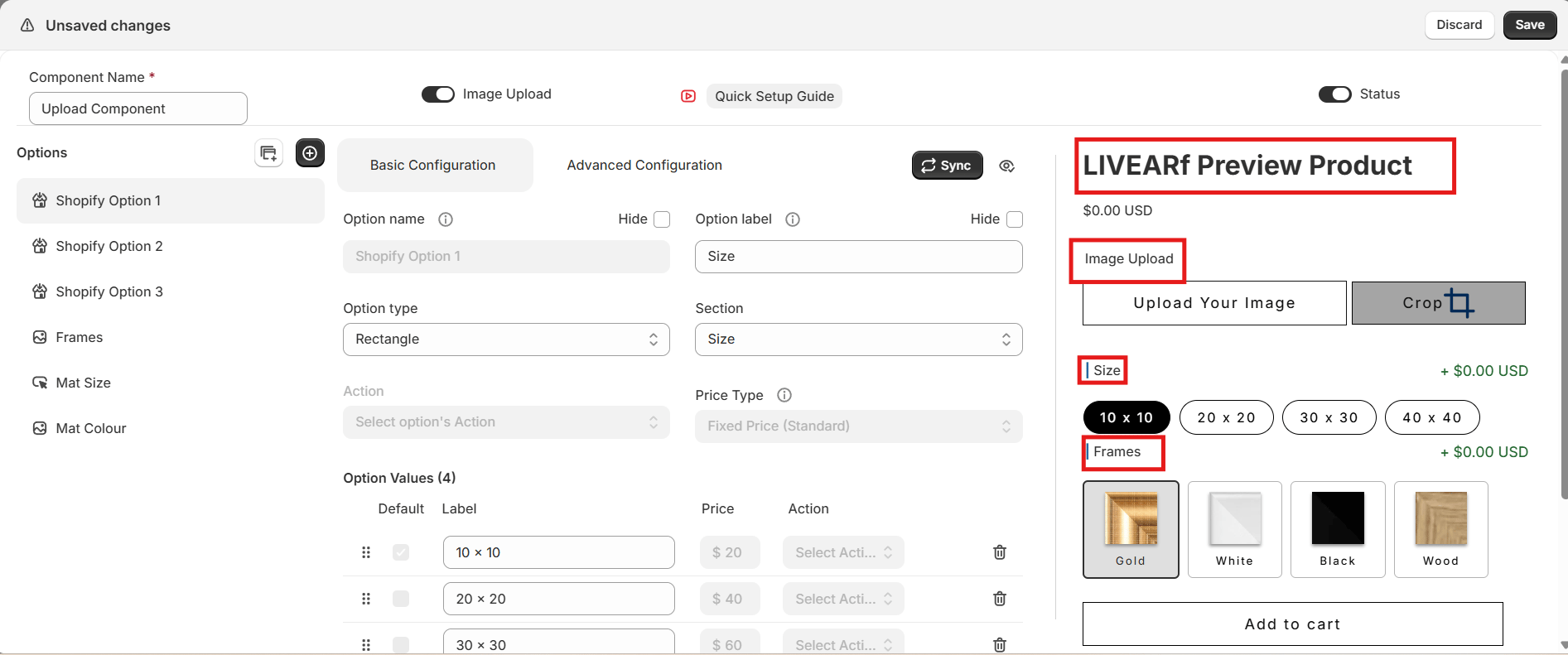This screenshot has width=1568, height=655.
Task: Choose the Wood frame swatch
Action: (1441, 529)
